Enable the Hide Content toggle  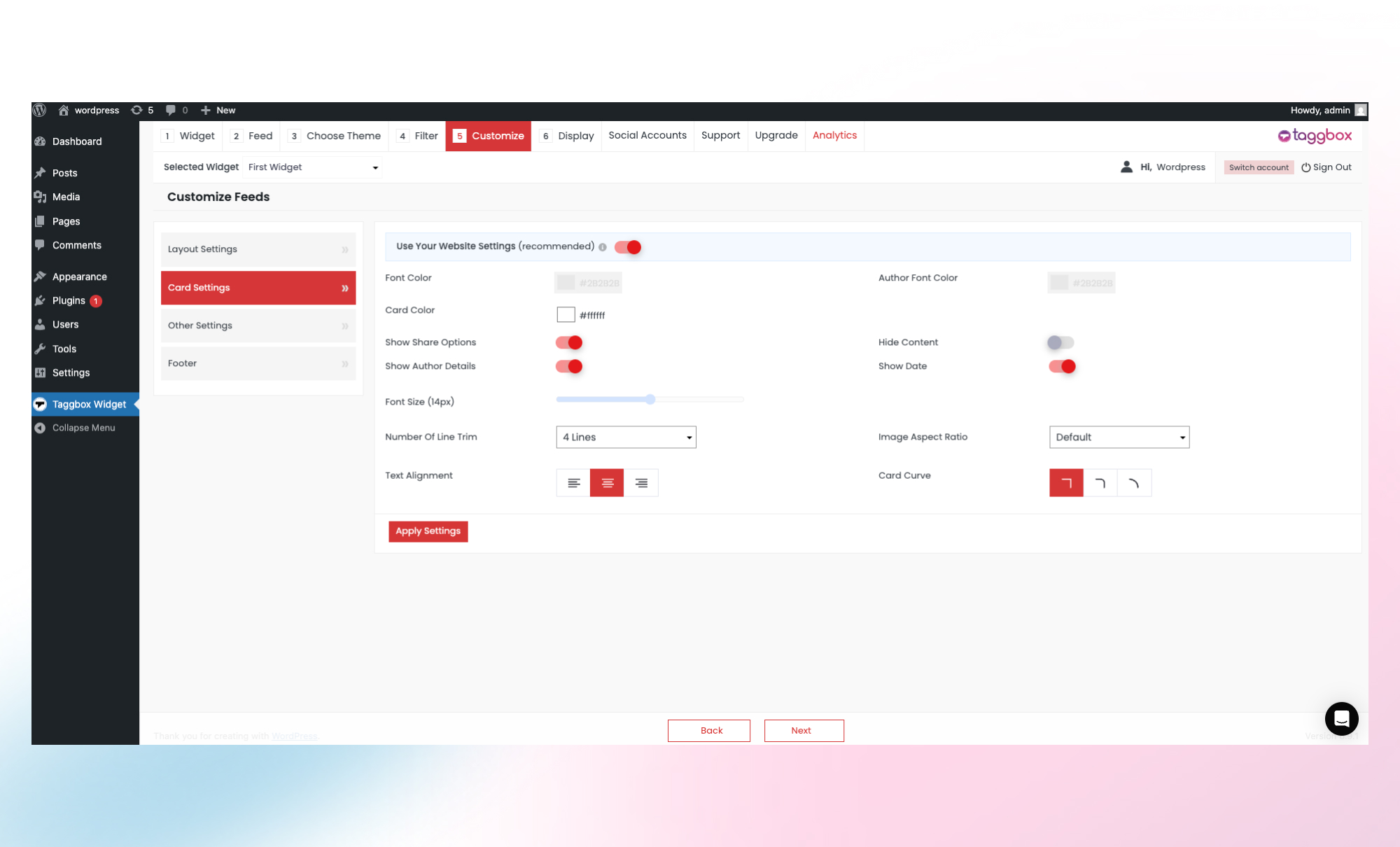[1060, 342]
